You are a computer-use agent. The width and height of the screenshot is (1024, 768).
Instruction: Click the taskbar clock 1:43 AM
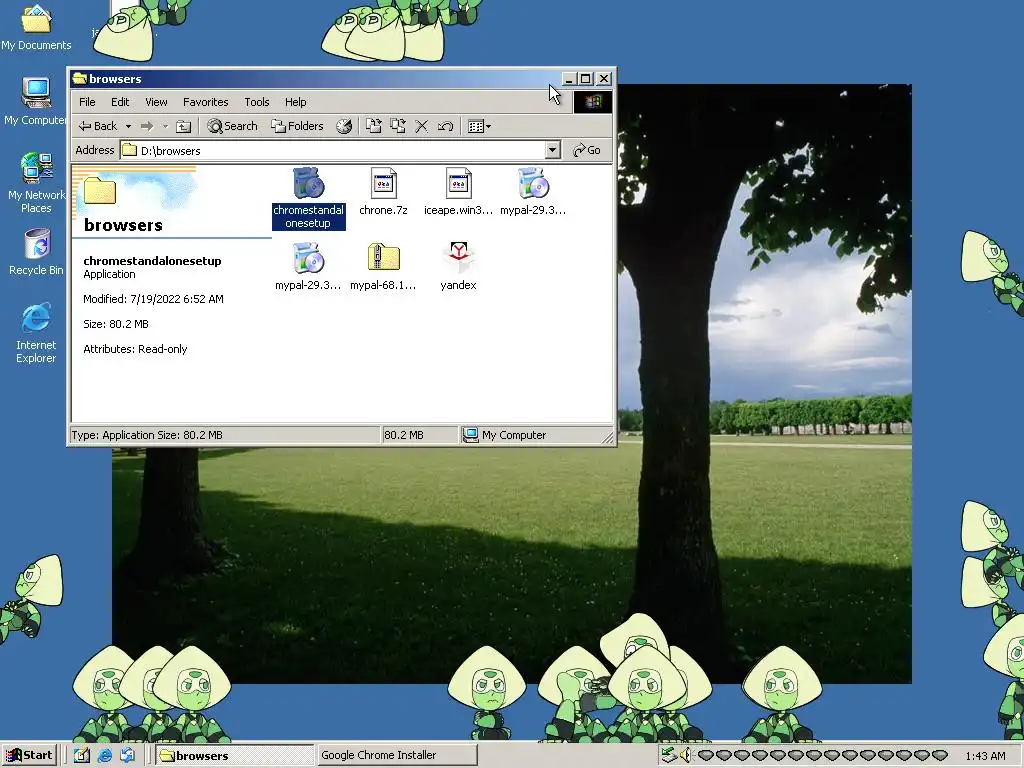click(985, 756)
